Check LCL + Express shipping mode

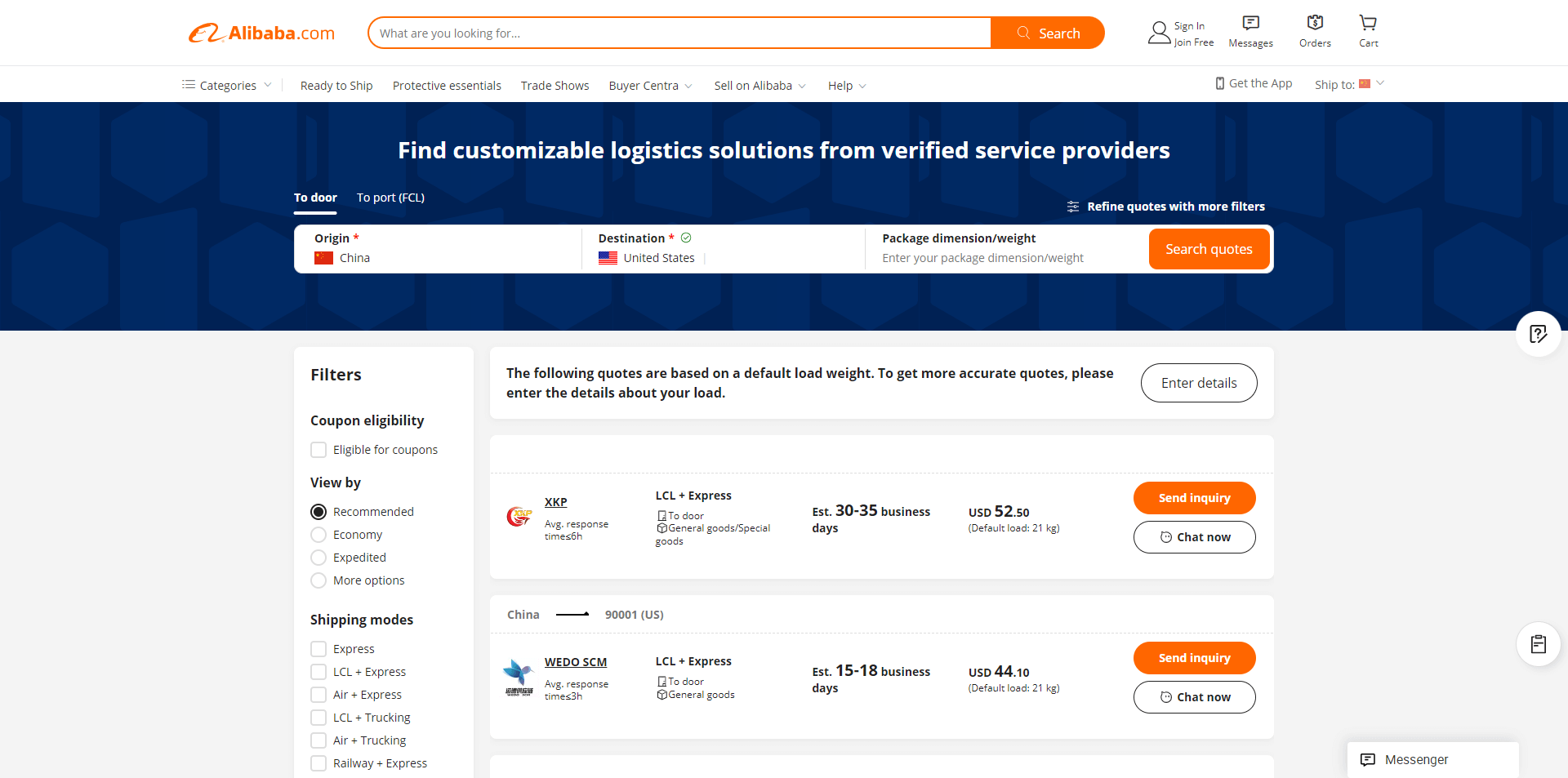click(x=318, y=672)
